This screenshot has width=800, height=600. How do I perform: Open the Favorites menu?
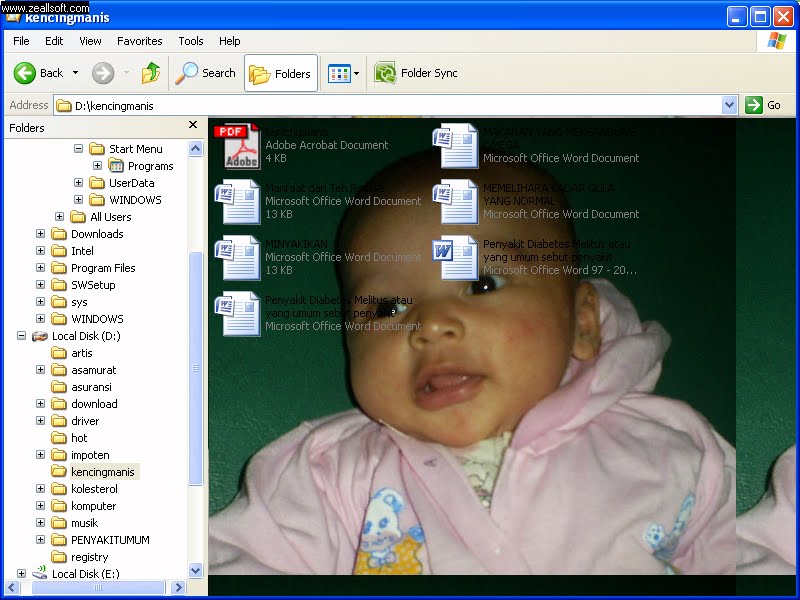click(x=139, y=41)
